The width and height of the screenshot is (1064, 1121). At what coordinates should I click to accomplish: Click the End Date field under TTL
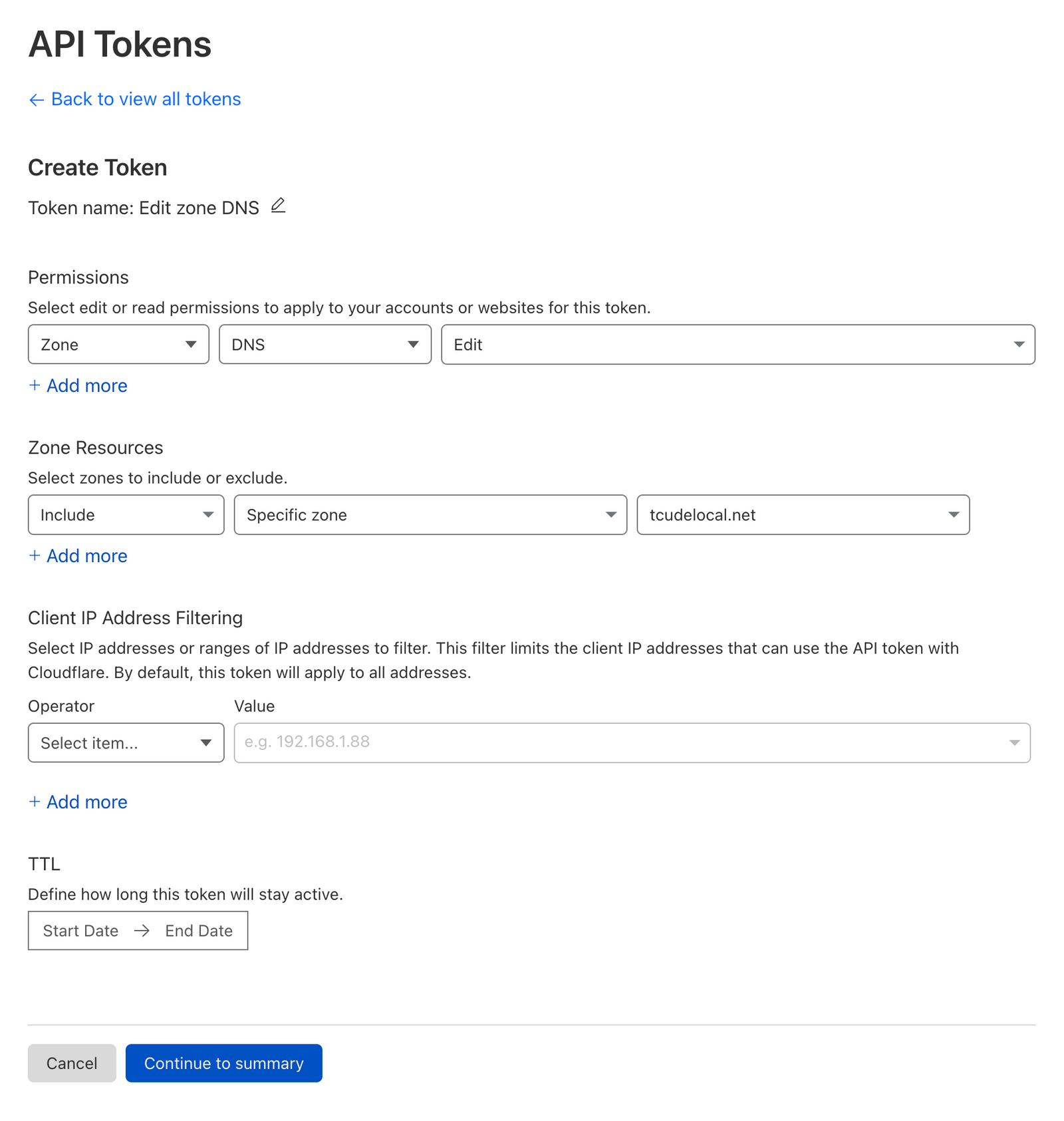[x=199, y=931]
